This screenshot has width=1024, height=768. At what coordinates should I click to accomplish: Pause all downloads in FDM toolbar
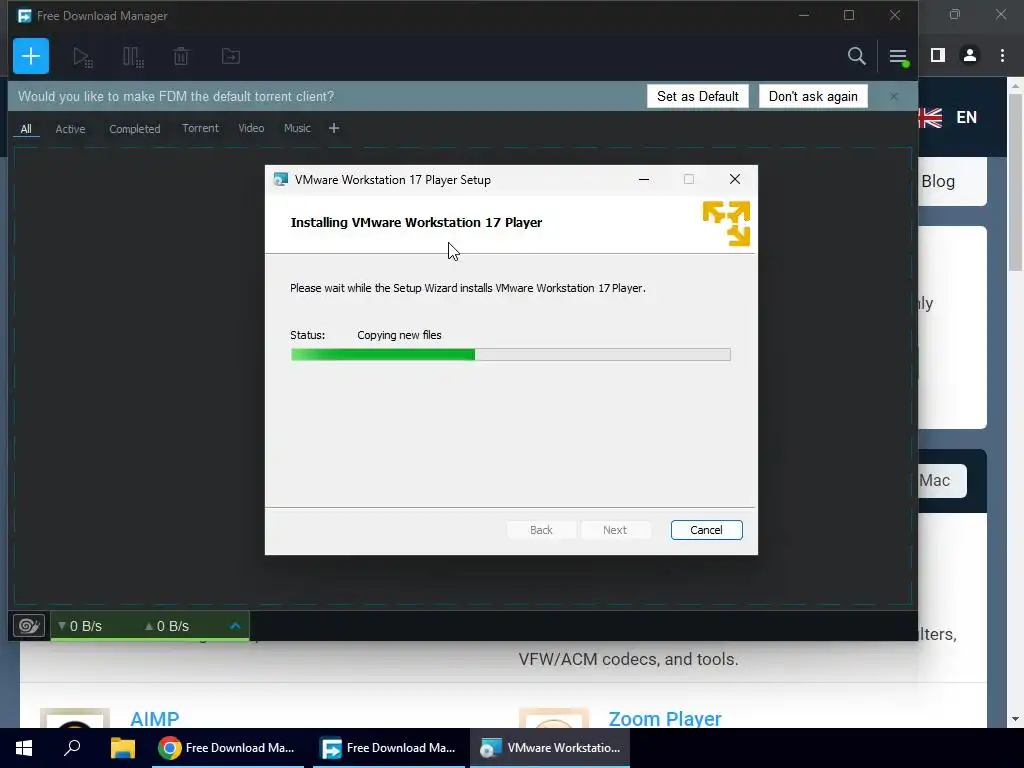pyautogui.click(x=133, y=57)
